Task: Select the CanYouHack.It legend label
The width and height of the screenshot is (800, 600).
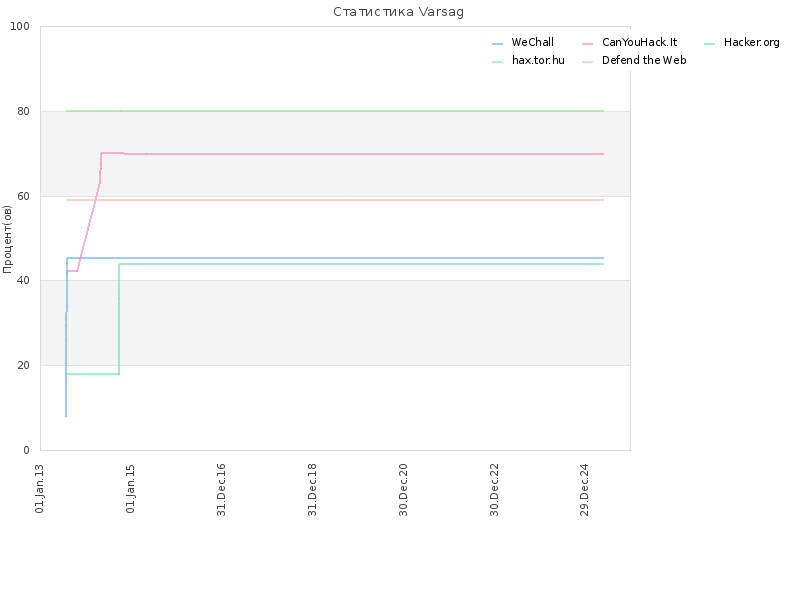Action: [639, 42]
